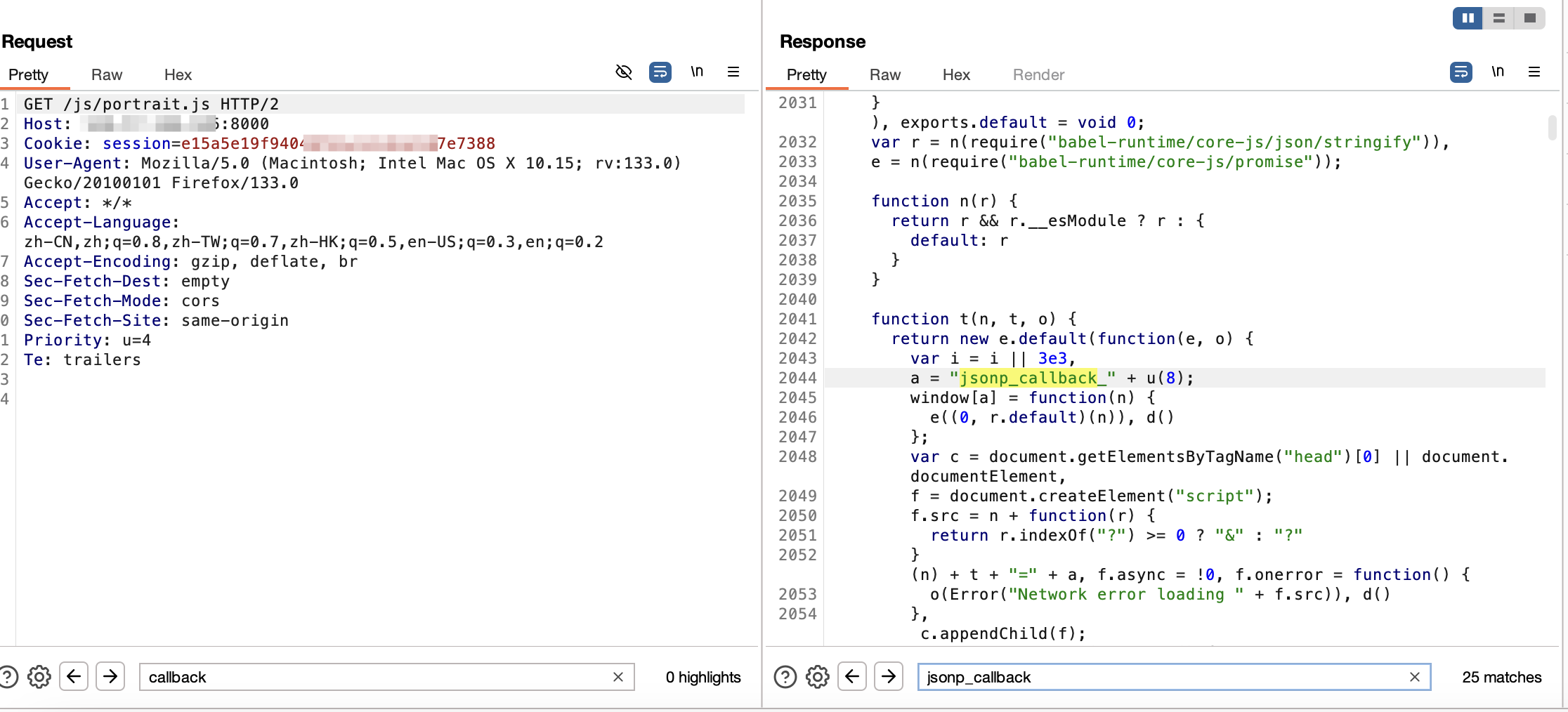Image resolution: width=1568 pixels, height=712 pixels.
Task: Switch Request view to Raw tab
Action: click(107, 75)
